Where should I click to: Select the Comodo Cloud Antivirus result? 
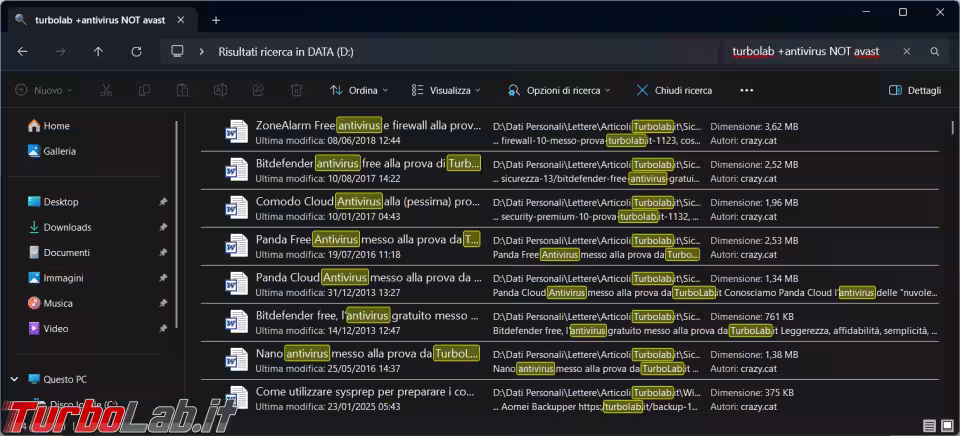coord(569,208)
